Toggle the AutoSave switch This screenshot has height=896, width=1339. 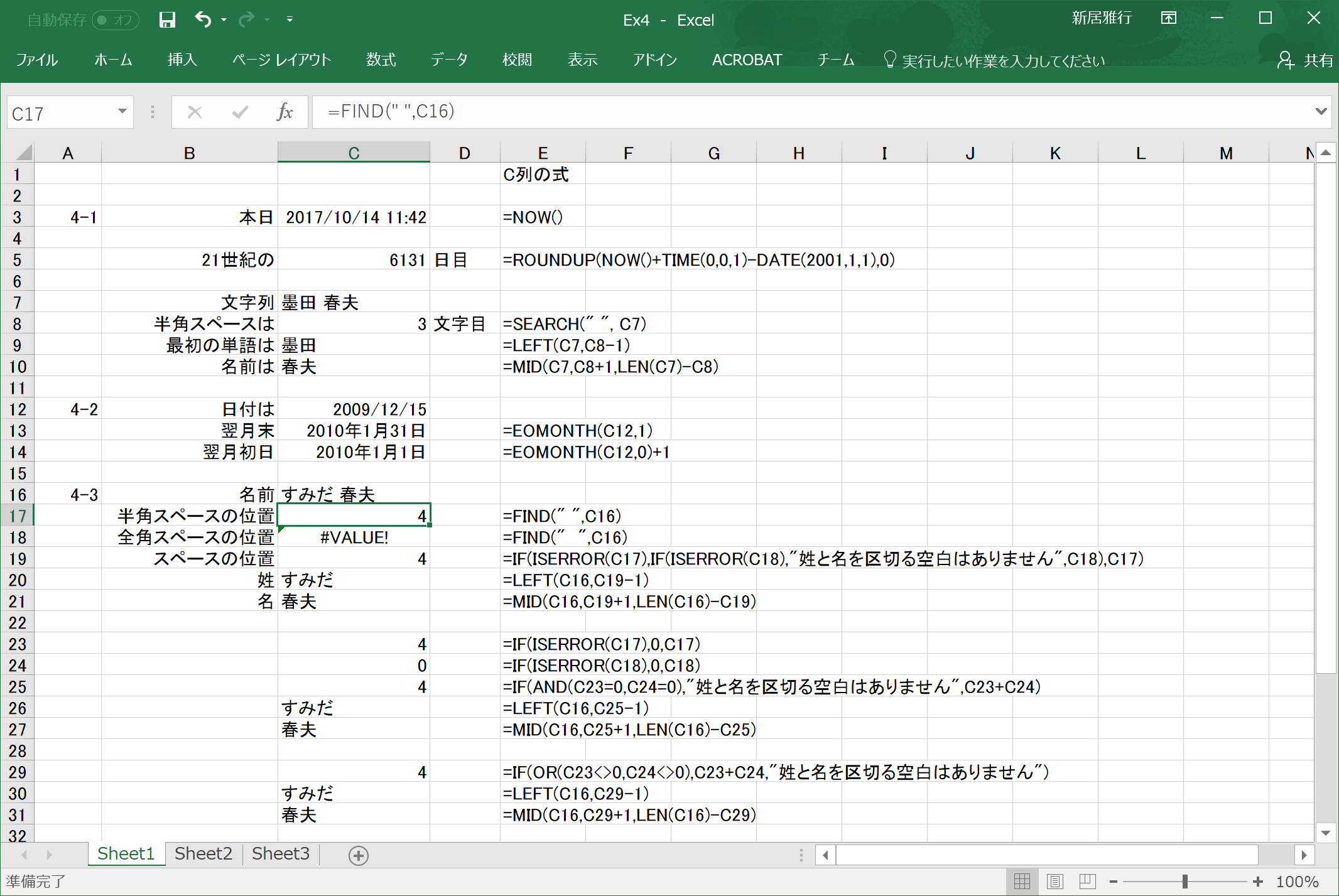point(116,20)
